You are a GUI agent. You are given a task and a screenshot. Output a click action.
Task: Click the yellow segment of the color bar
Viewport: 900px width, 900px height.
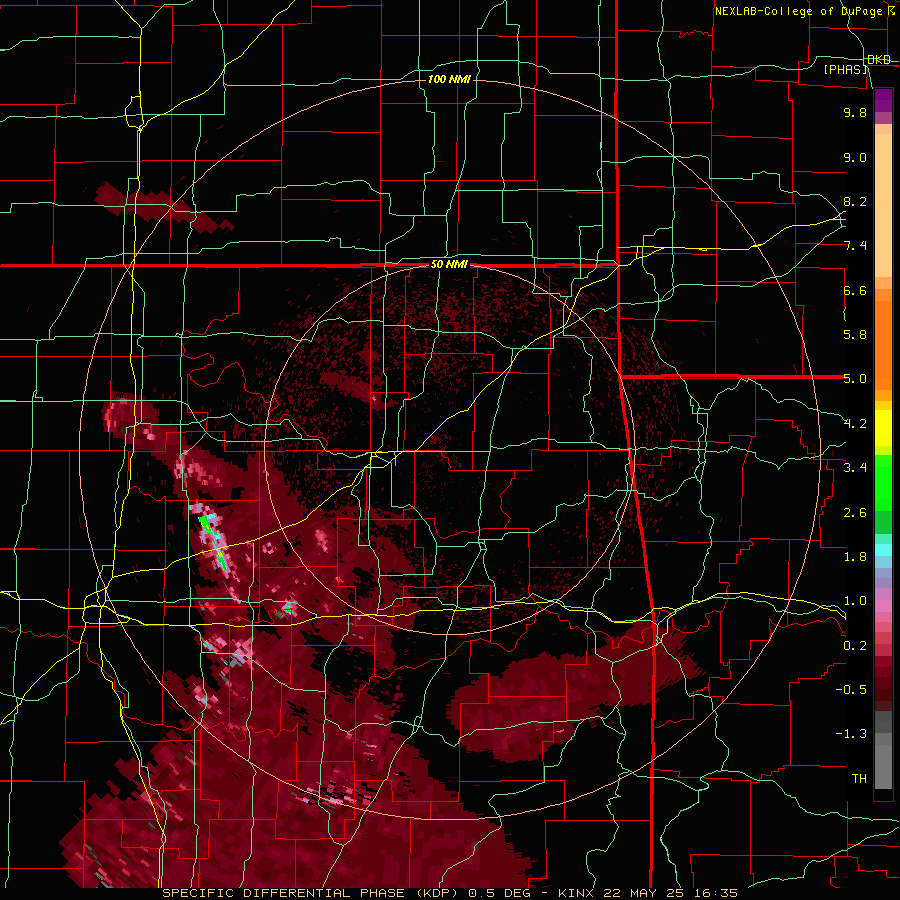click(883, 428)
